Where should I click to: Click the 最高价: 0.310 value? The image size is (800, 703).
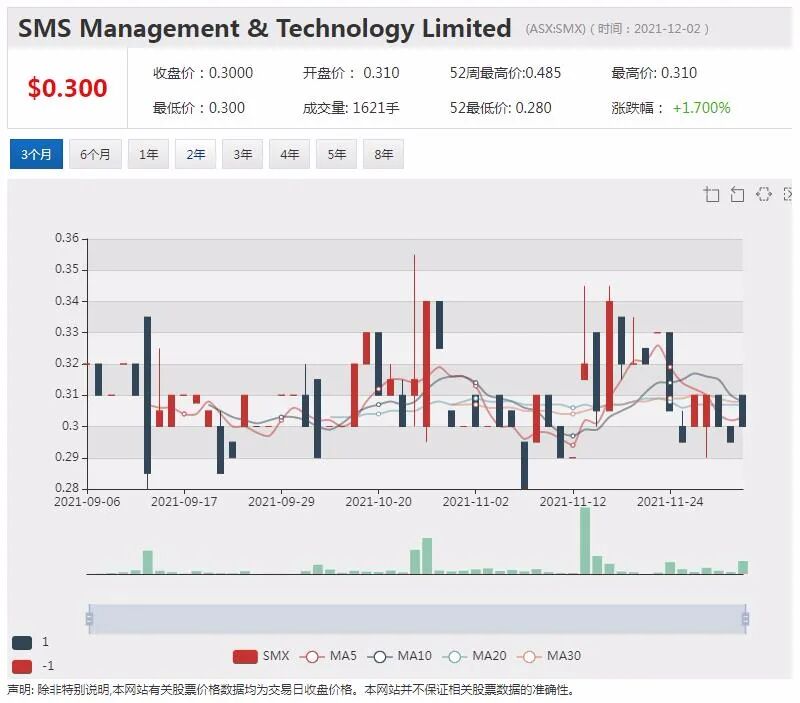(654, 73)
